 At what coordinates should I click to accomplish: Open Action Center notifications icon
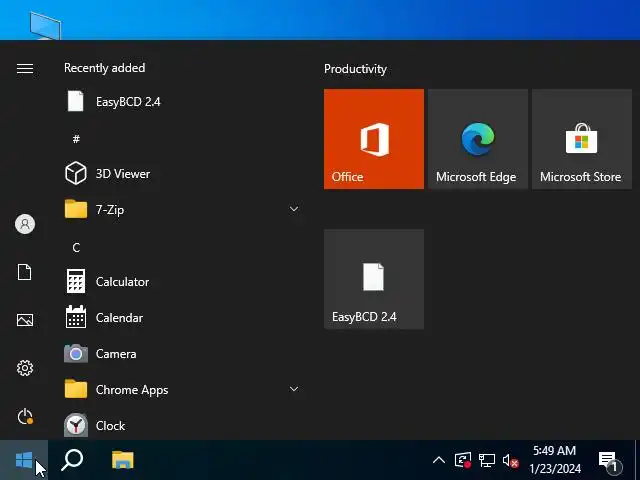pyautogui.click(x=609, y=461)
